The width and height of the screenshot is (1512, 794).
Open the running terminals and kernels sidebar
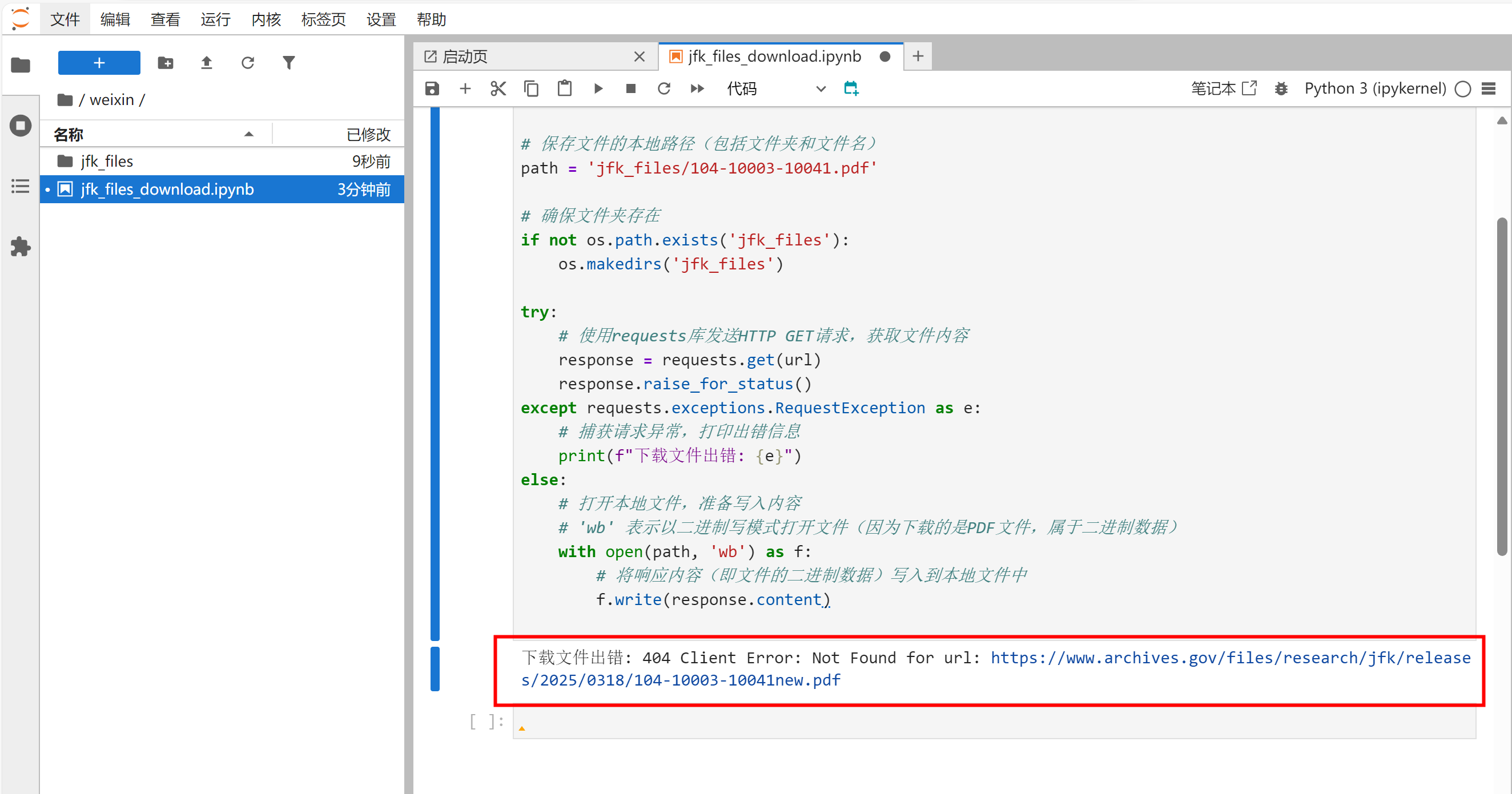20,125
